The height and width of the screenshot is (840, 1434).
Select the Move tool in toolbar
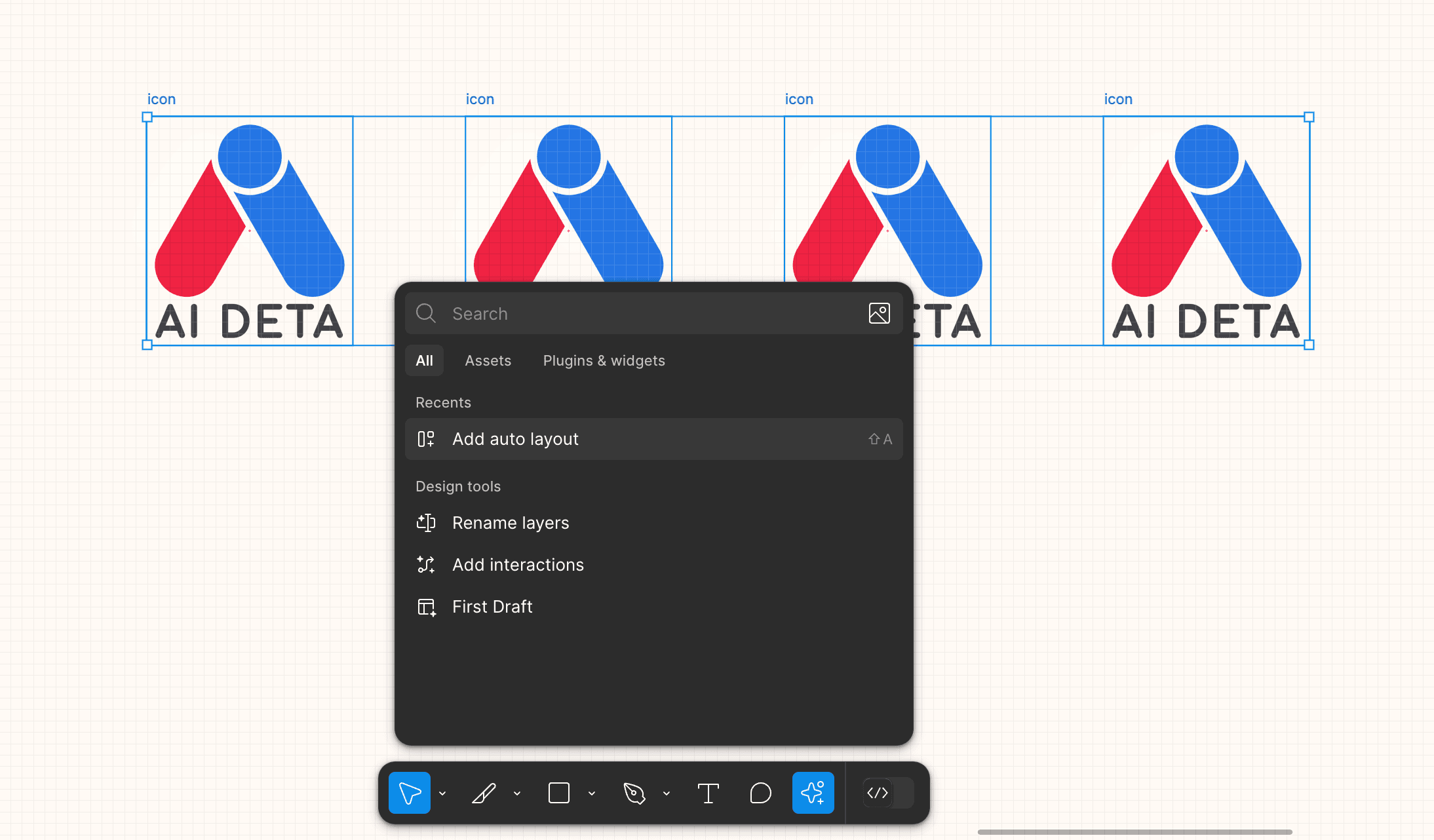tap(410, 793)
